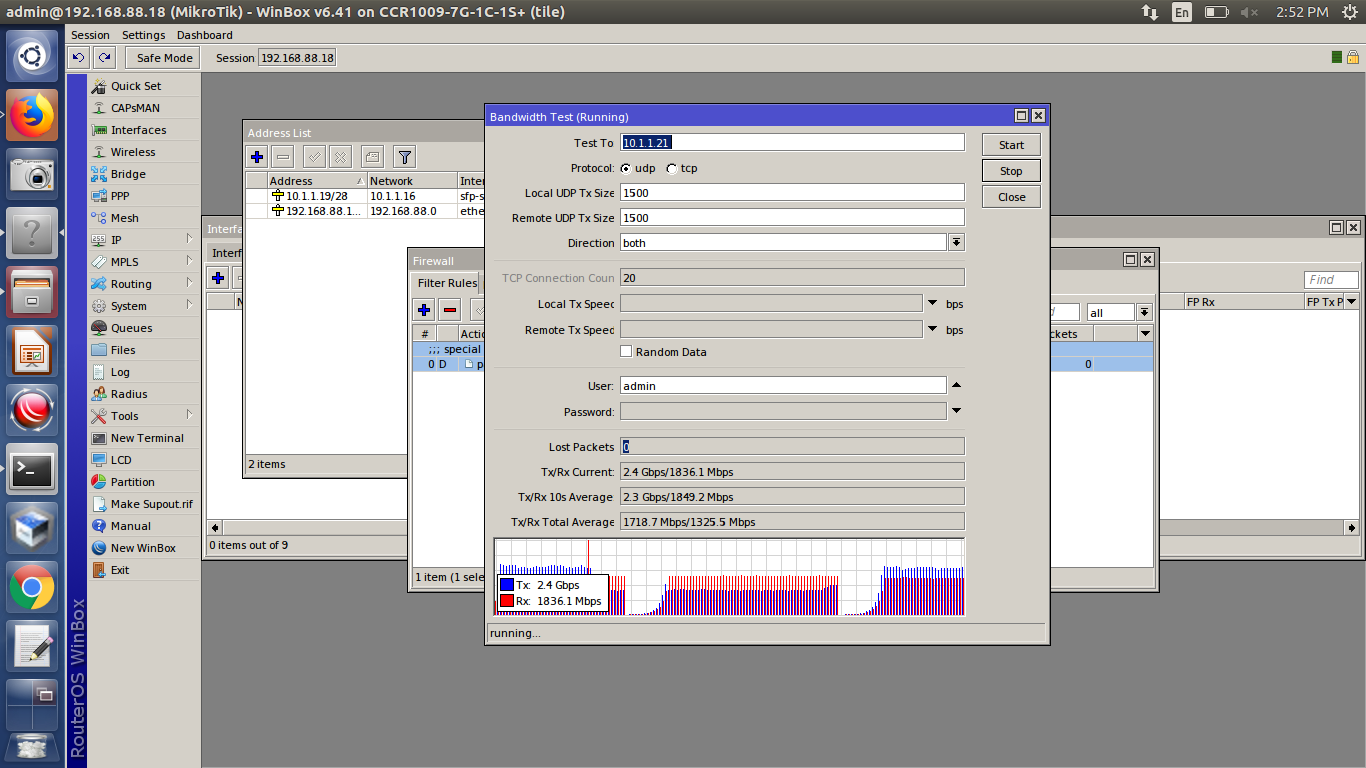Click the User field containing admin
This screenshot has height=768, width=1366.
(783, 385)
